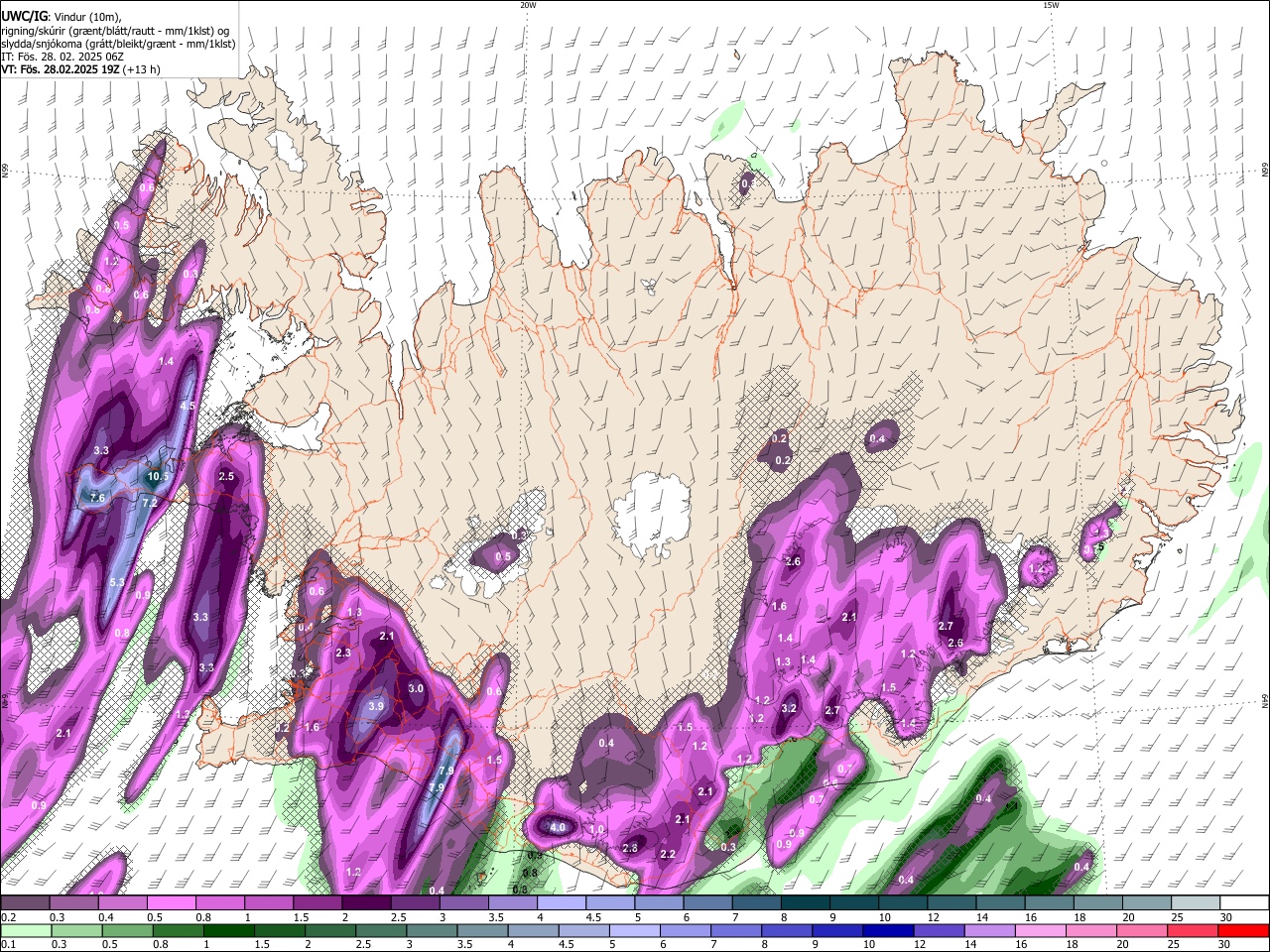Click the 'VT: Fös. 28.02.2025 19Z (+13 h)' line
Viewport: 1270px width, 952px height.
click(80, 69)
